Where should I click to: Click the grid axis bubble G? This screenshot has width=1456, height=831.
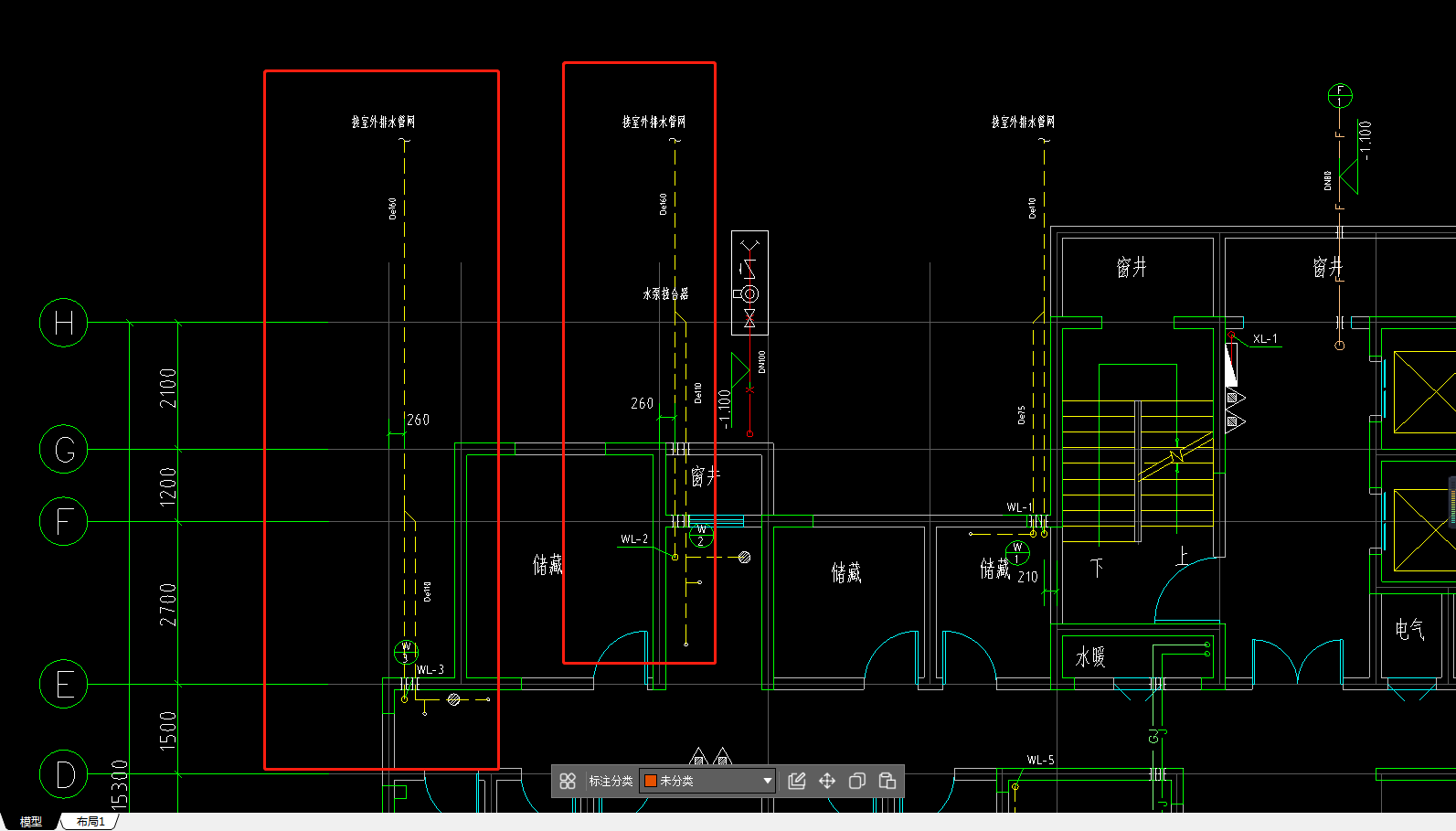point(64,449)
